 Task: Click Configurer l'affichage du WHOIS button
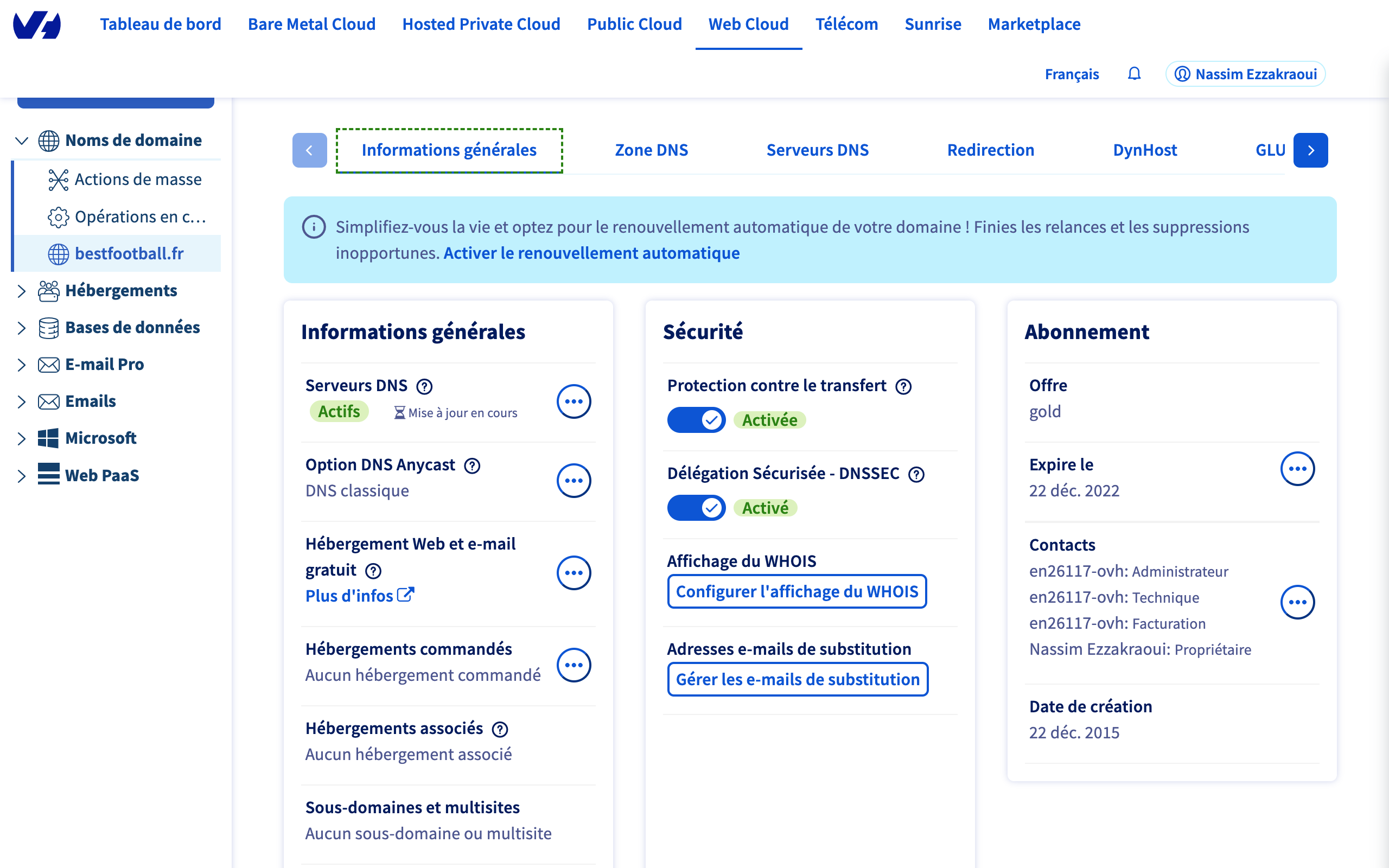[x=797, y=591]
